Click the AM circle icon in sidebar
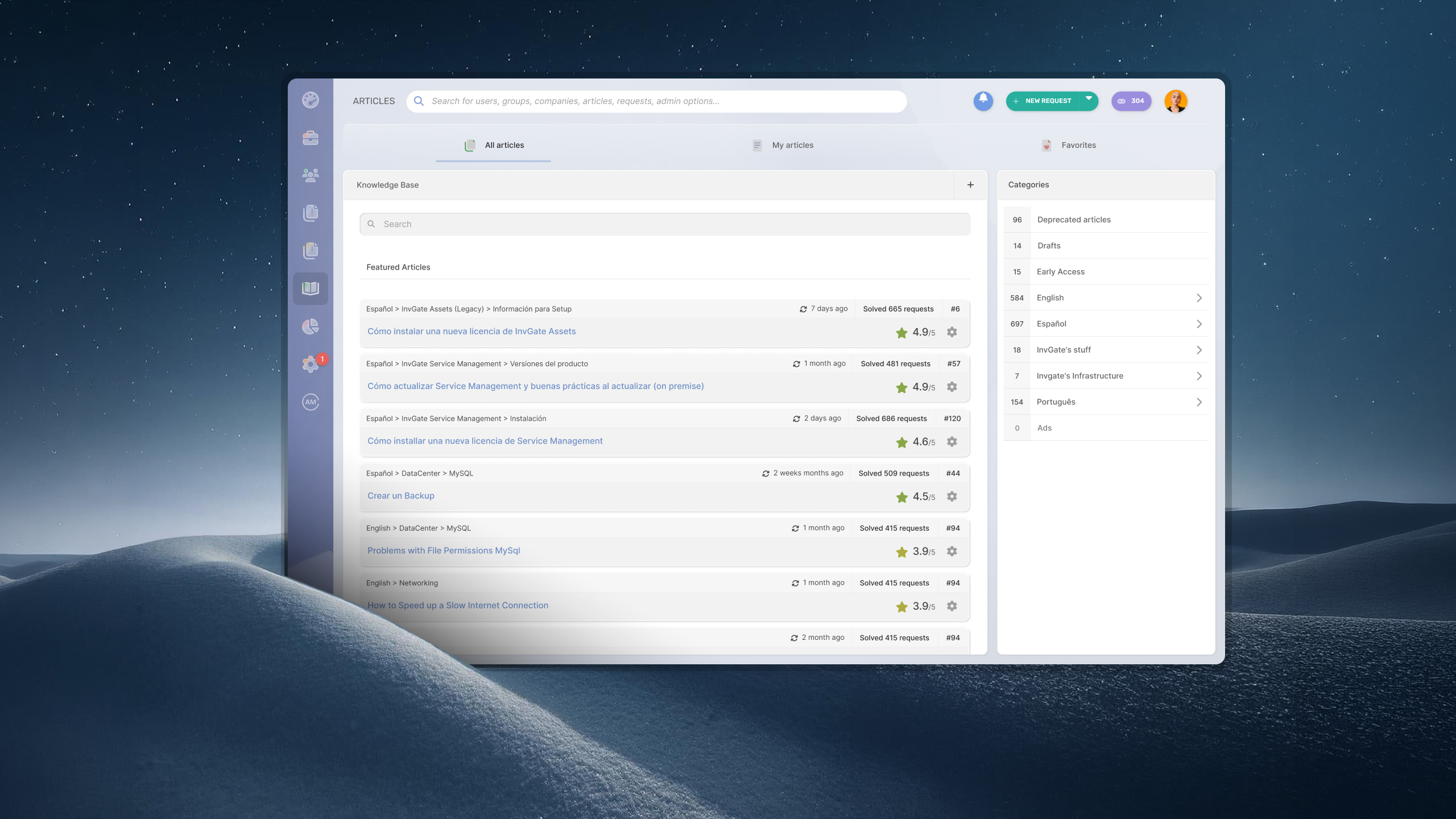Image resolution: width=1456 pixels, height=819 pixels. pos(311,402)
